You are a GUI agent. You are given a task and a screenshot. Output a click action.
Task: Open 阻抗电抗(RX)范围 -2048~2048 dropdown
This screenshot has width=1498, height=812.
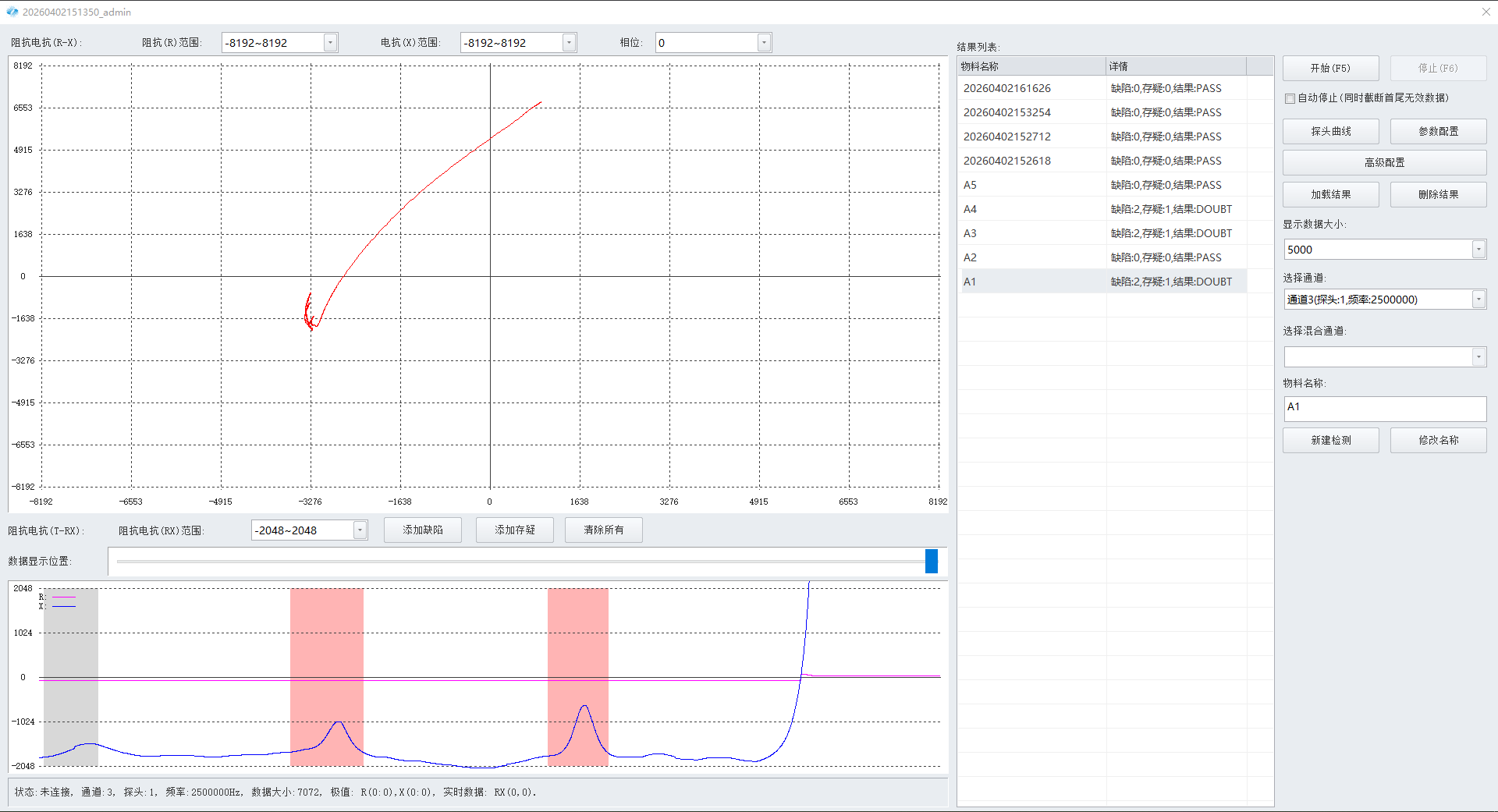tap(360, 530)
